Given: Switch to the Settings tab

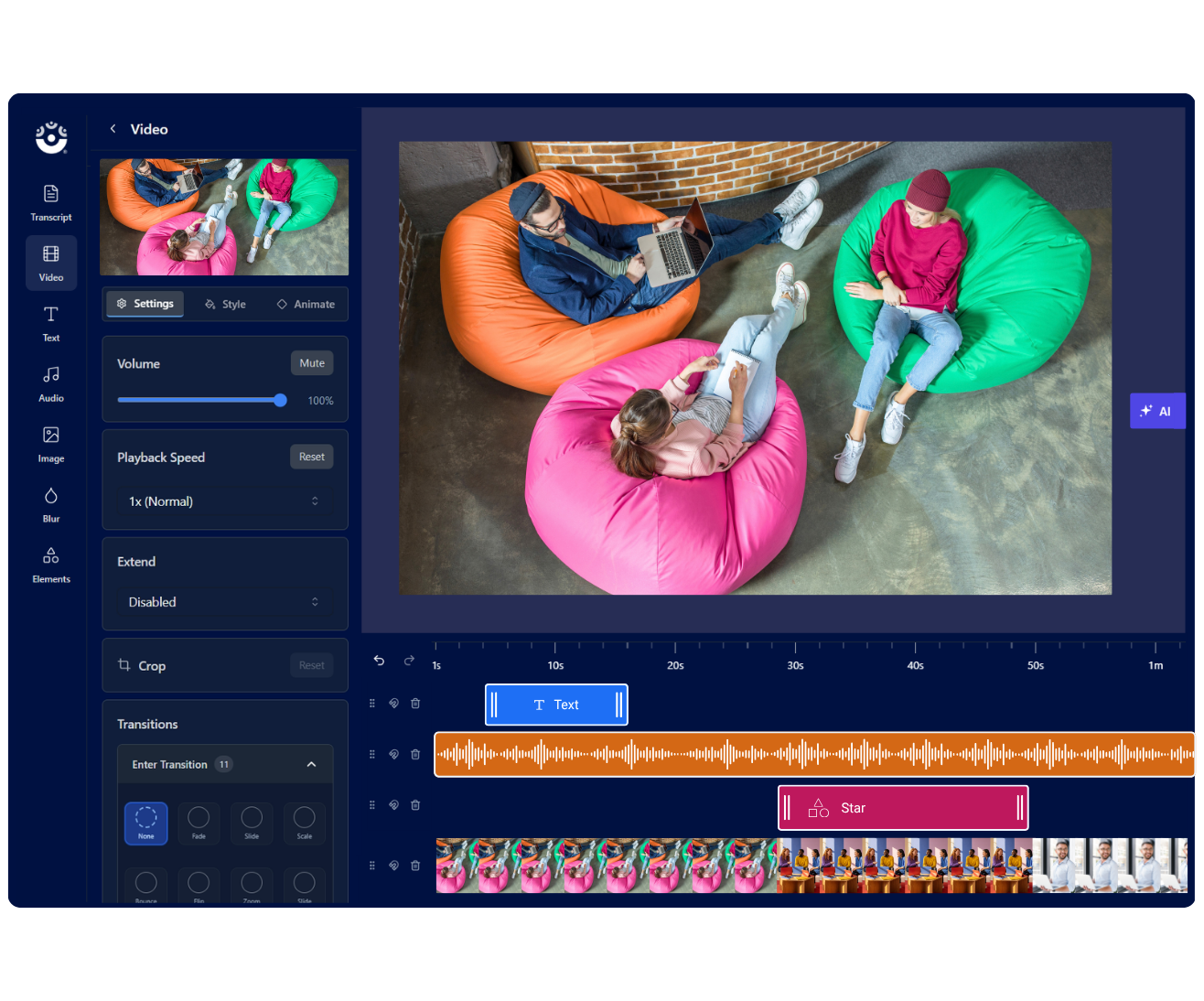Looking at the screenshot, I should point(145,304).
